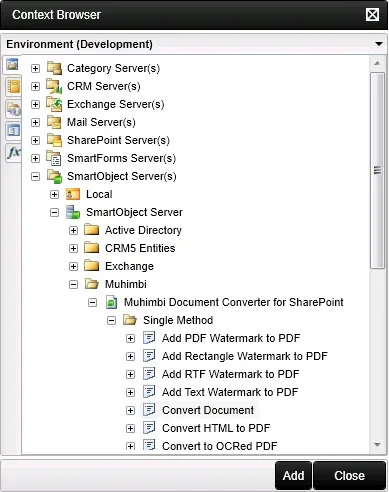Click the vertical scrollbar thumb
Viewport: 389px width, 492px height.
point(377,170)
